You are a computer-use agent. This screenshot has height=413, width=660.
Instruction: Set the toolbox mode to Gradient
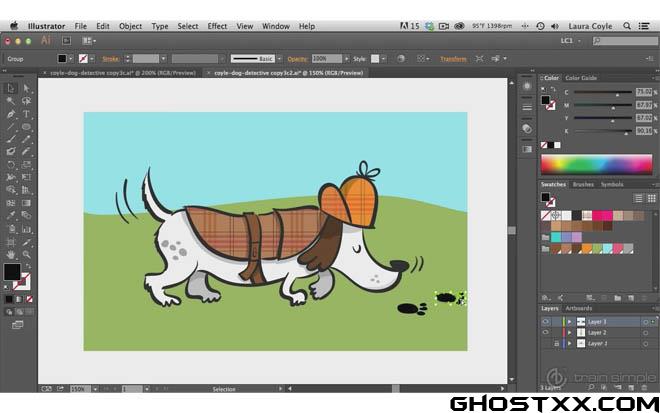tap(19, 299)
